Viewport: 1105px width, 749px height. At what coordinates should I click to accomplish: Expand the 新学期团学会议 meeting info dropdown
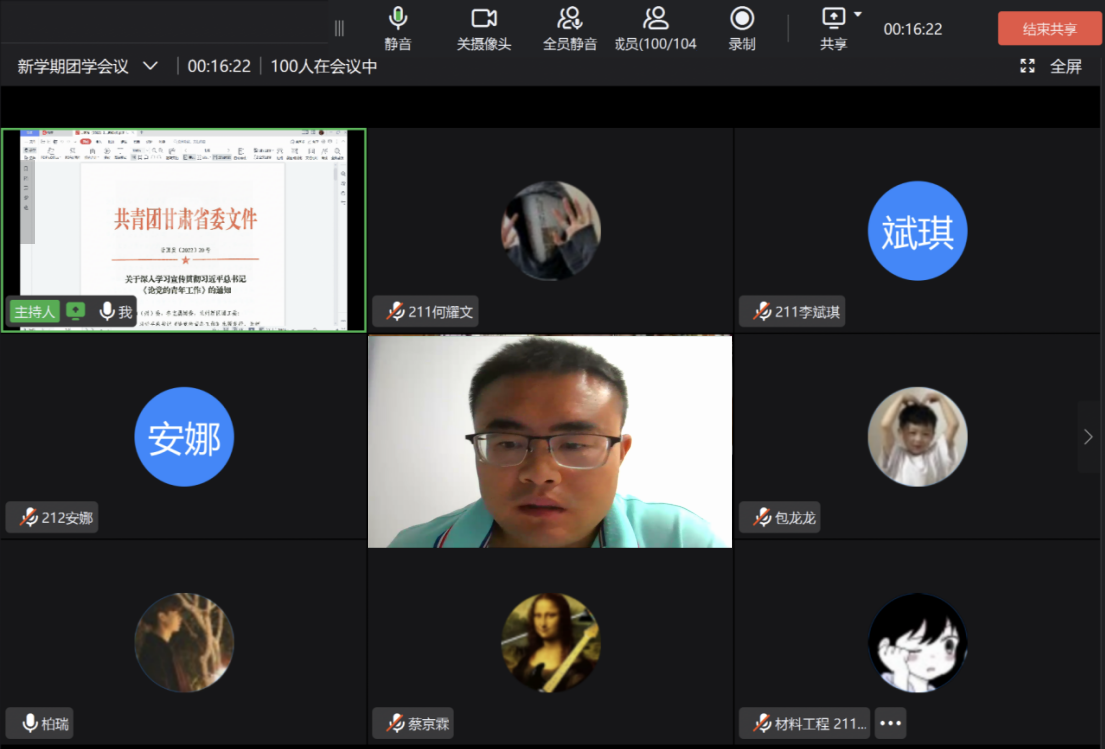(151, 66)
